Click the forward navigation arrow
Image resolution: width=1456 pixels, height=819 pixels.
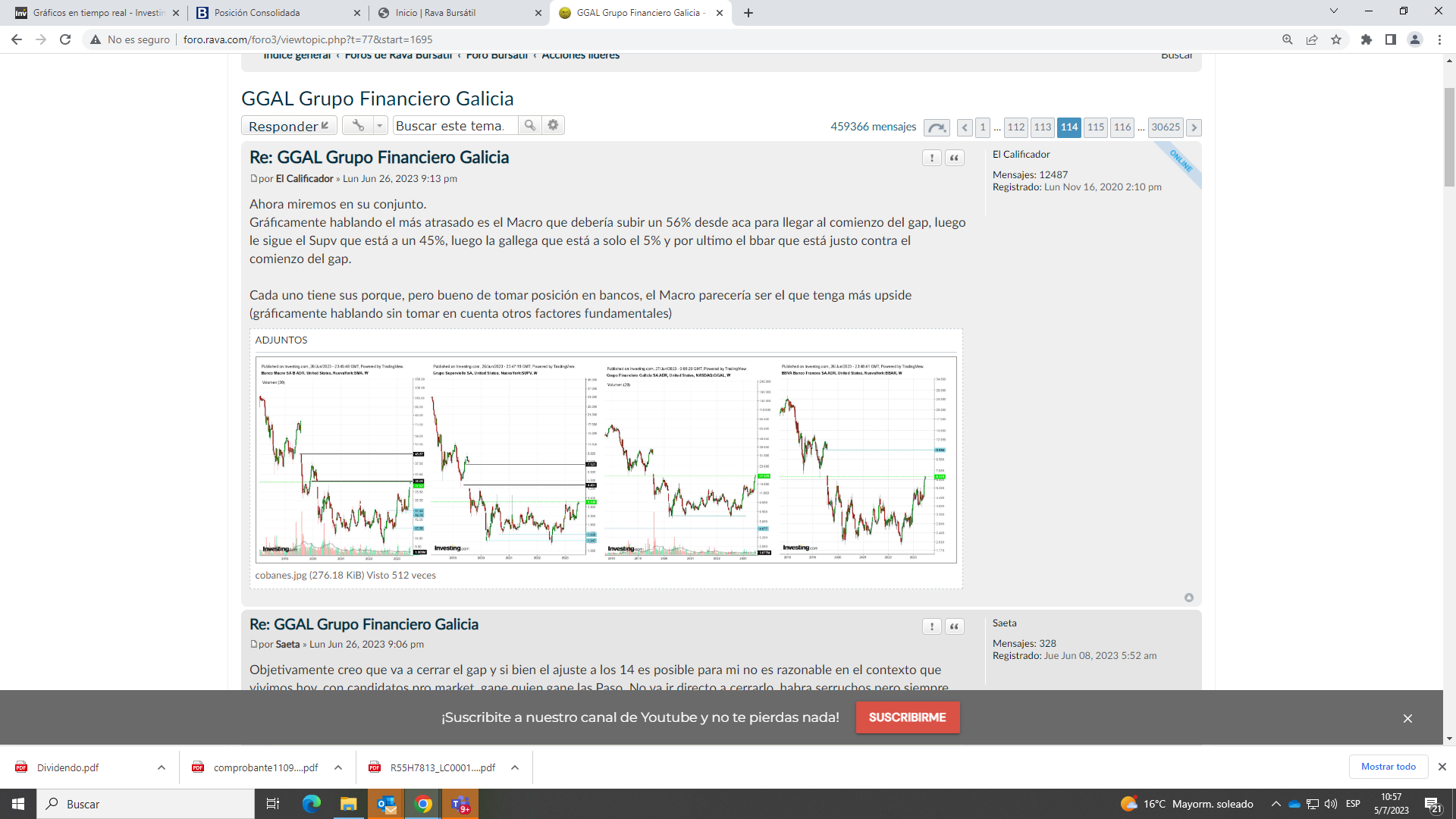[x=41, y=39]
